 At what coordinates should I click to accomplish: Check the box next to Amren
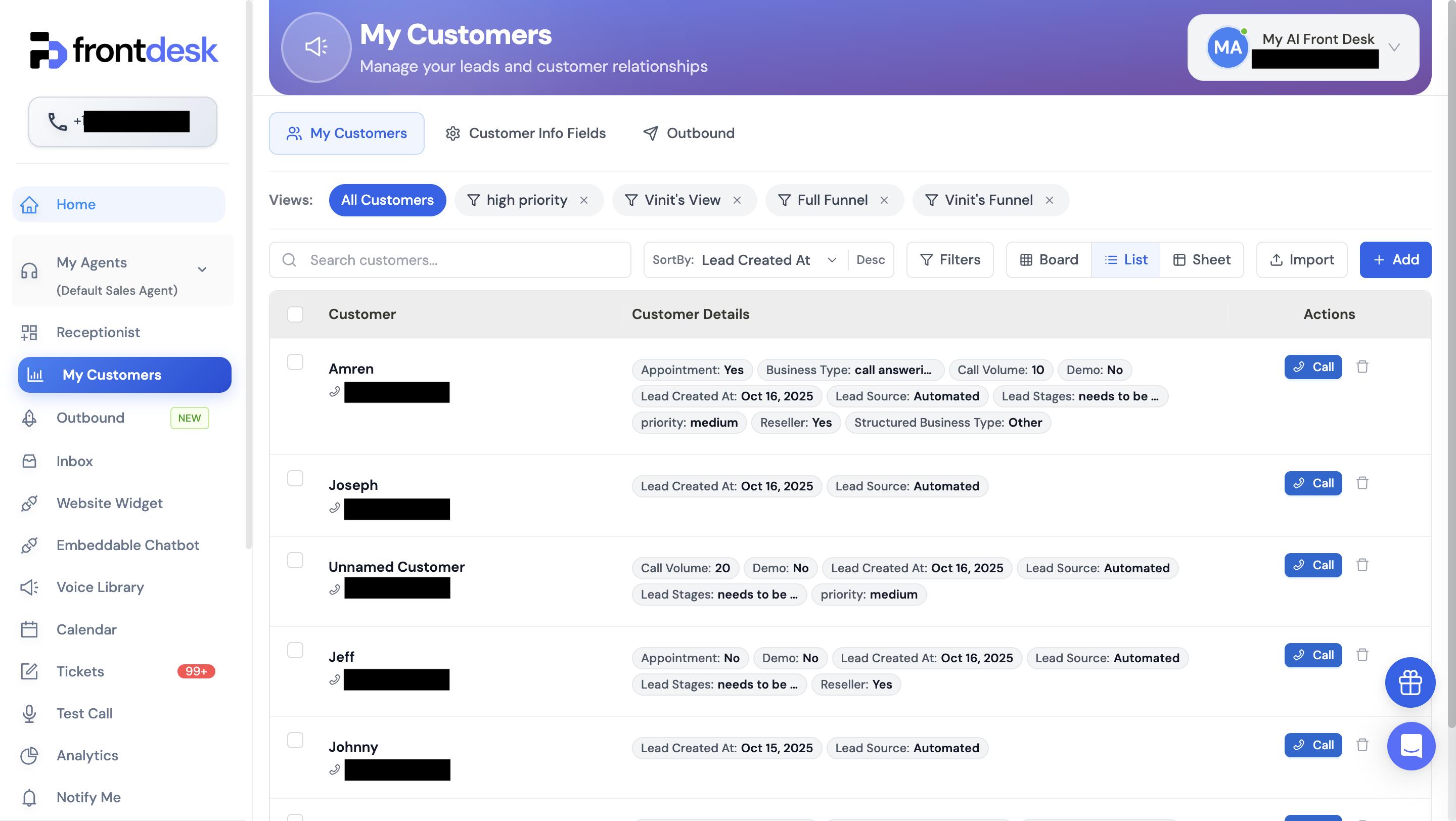click(x=295, y=361)
